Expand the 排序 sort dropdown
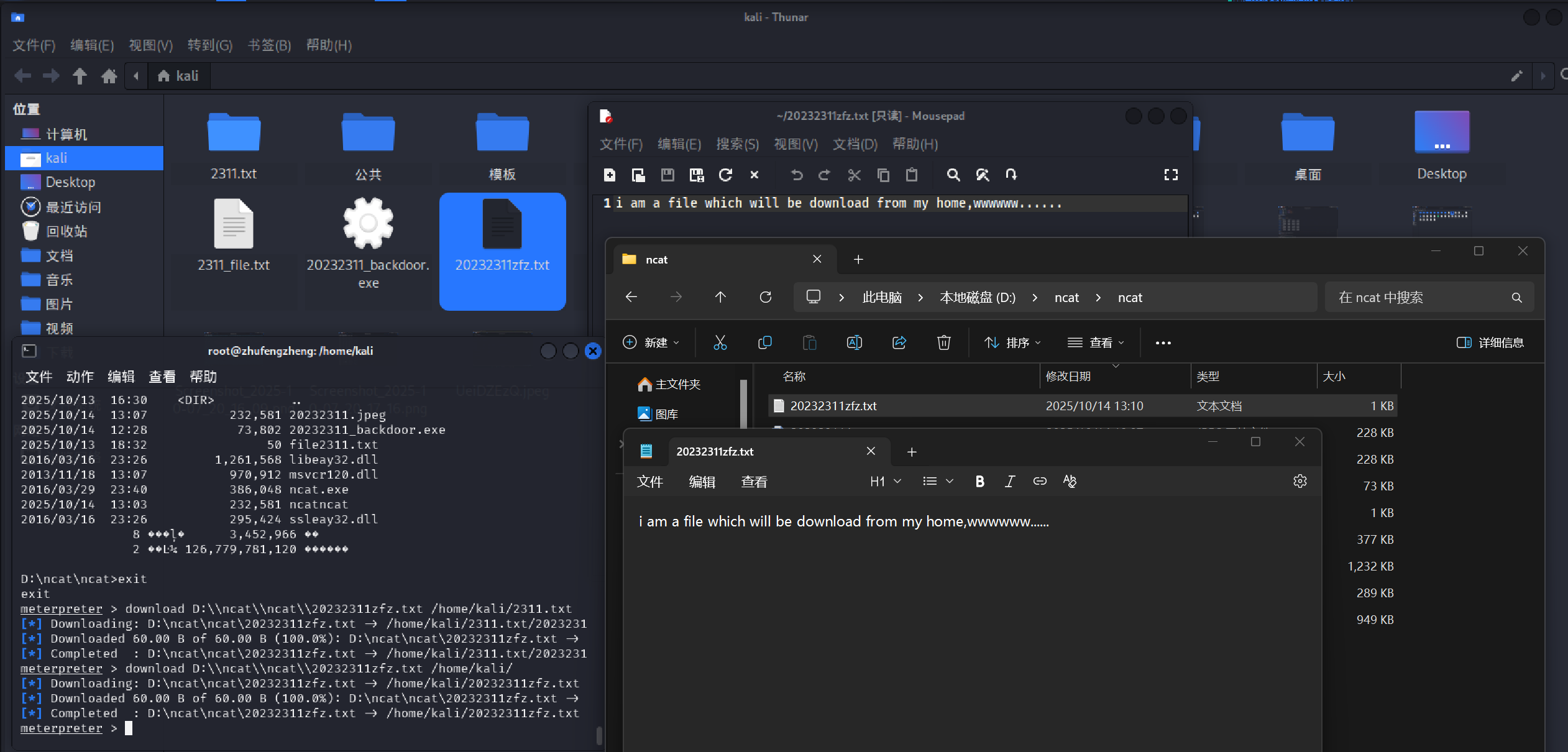 pos(1012,342)
